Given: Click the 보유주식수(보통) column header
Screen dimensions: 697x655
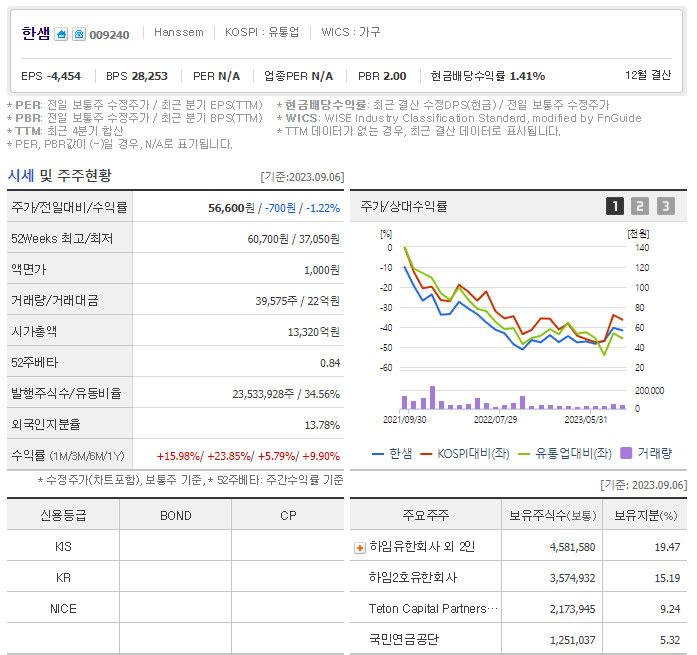Looking at the screenshot, I should (x=552, y=515).
